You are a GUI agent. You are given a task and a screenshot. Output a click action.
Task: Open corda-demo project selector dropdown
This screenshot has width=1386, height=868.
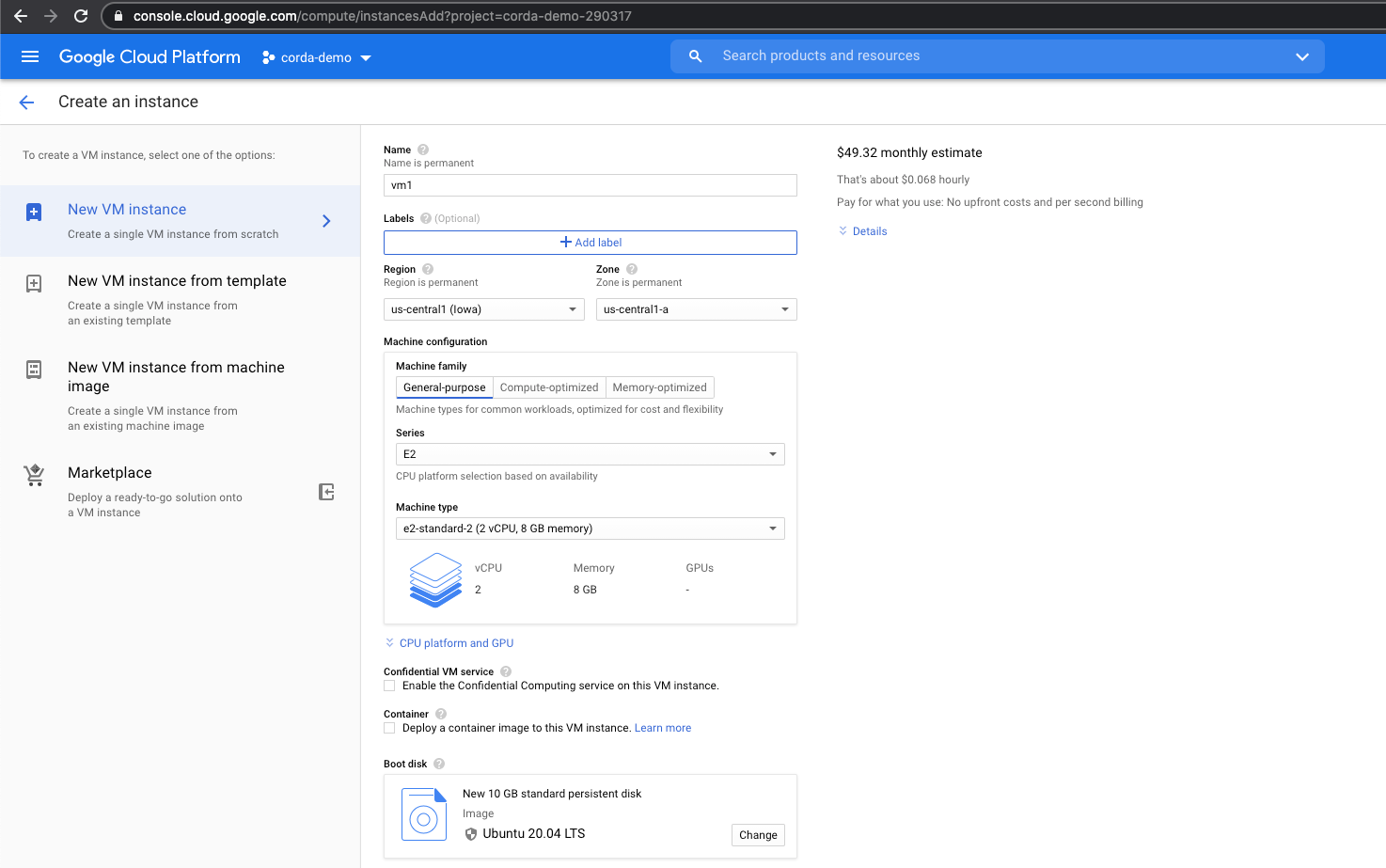pos(317,57)
